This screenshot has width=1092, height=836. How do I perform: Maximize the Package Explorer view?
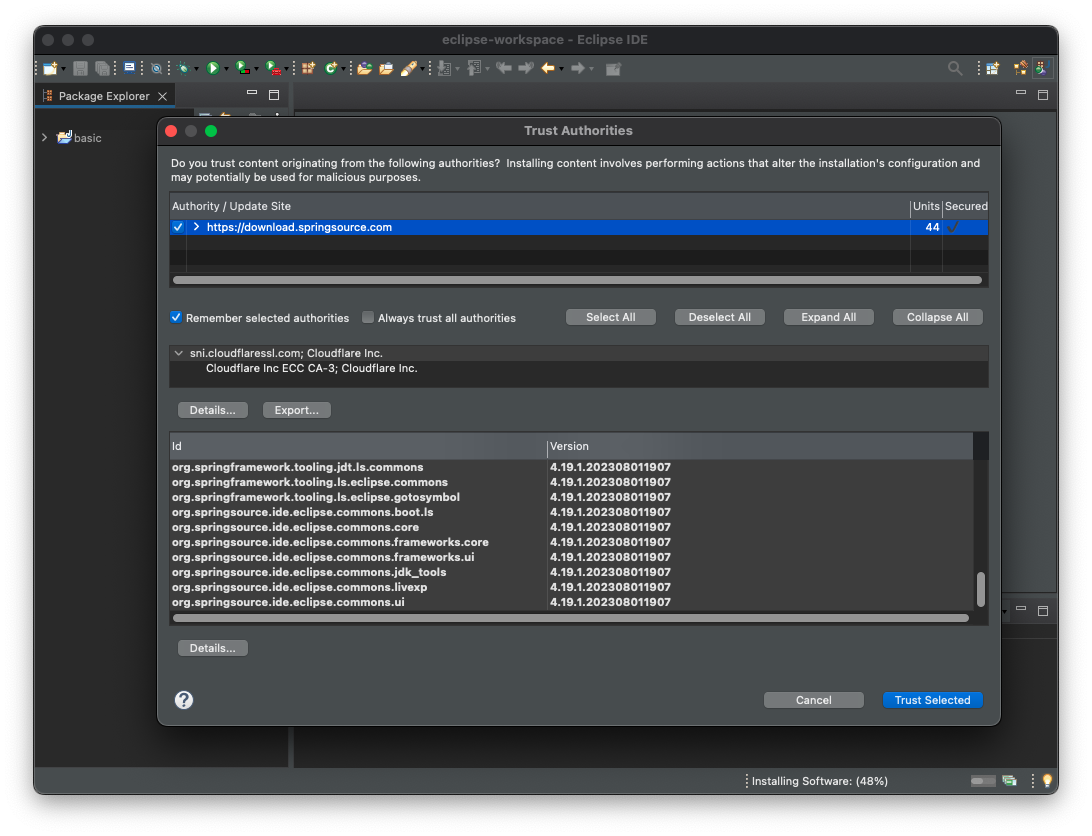point(274,95)
